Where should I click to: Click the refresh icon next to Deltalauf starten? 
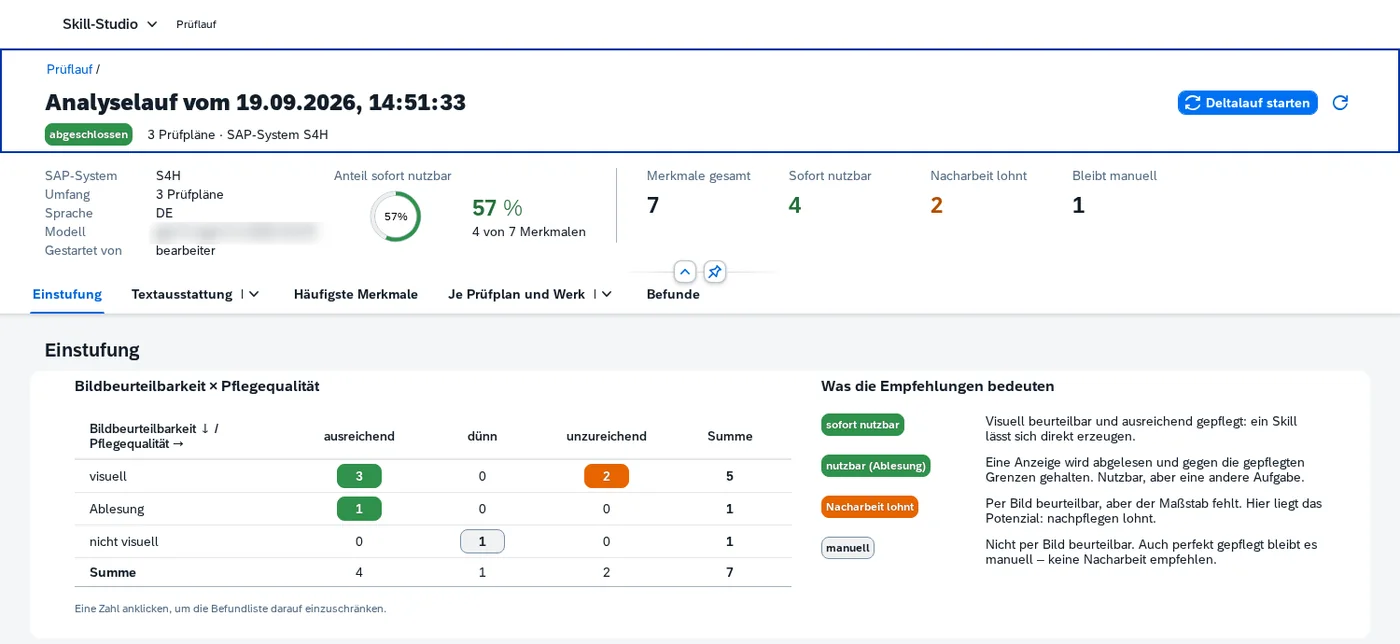pos(1340,103)
